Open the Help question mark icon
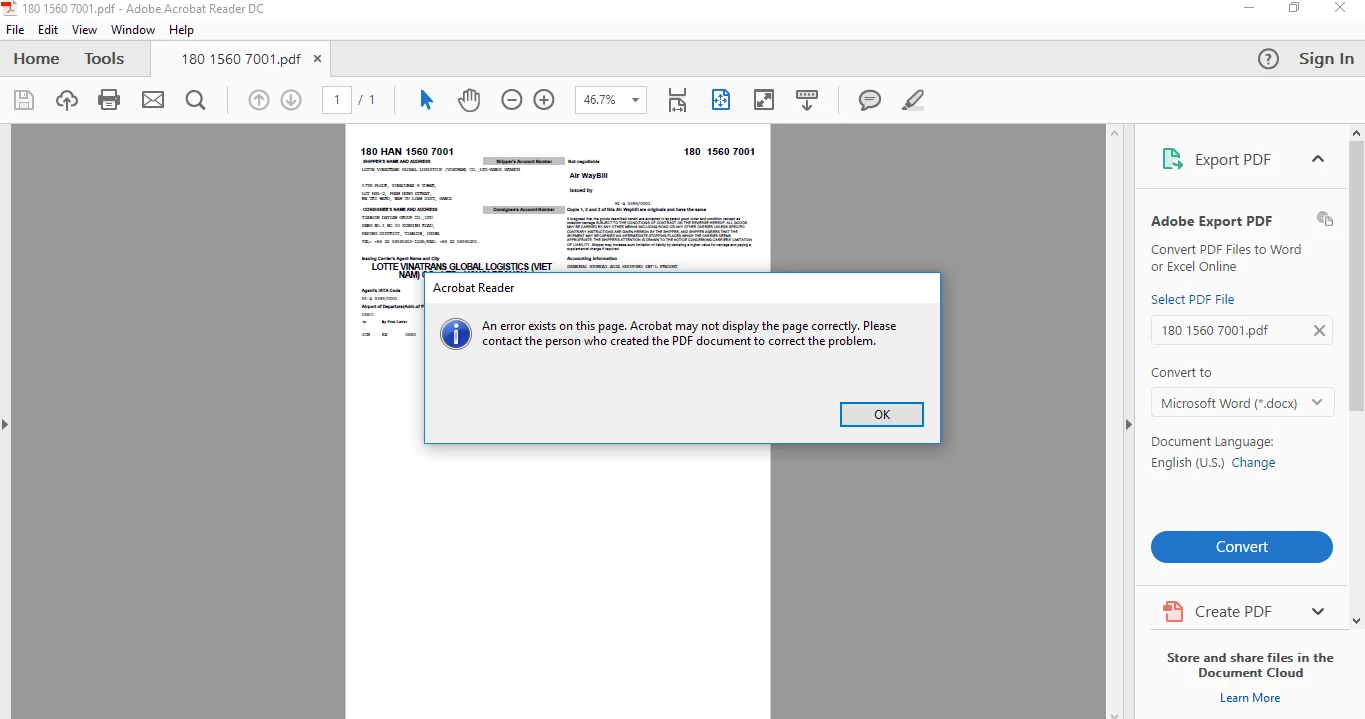The height and width of the screenshot is (719, 1365). [1268, 59]
